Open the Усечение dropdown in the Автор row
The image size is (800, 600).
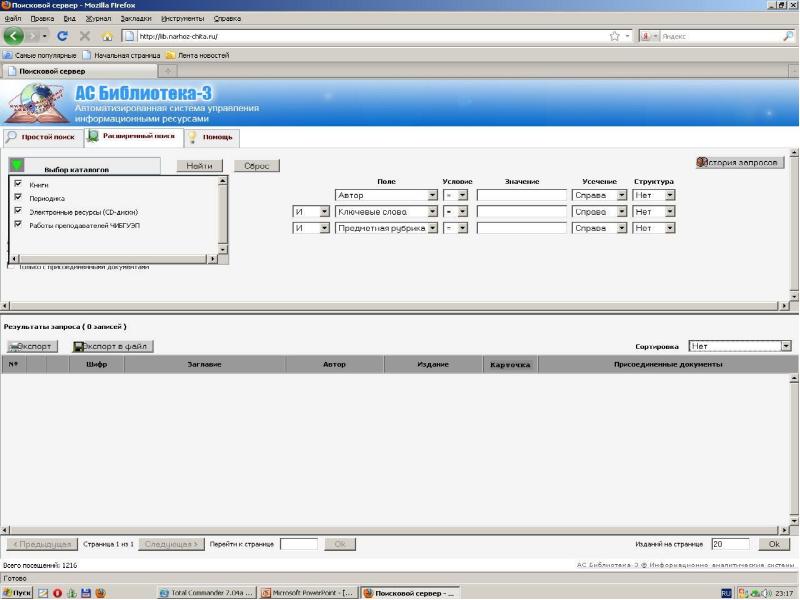[599, 195]
